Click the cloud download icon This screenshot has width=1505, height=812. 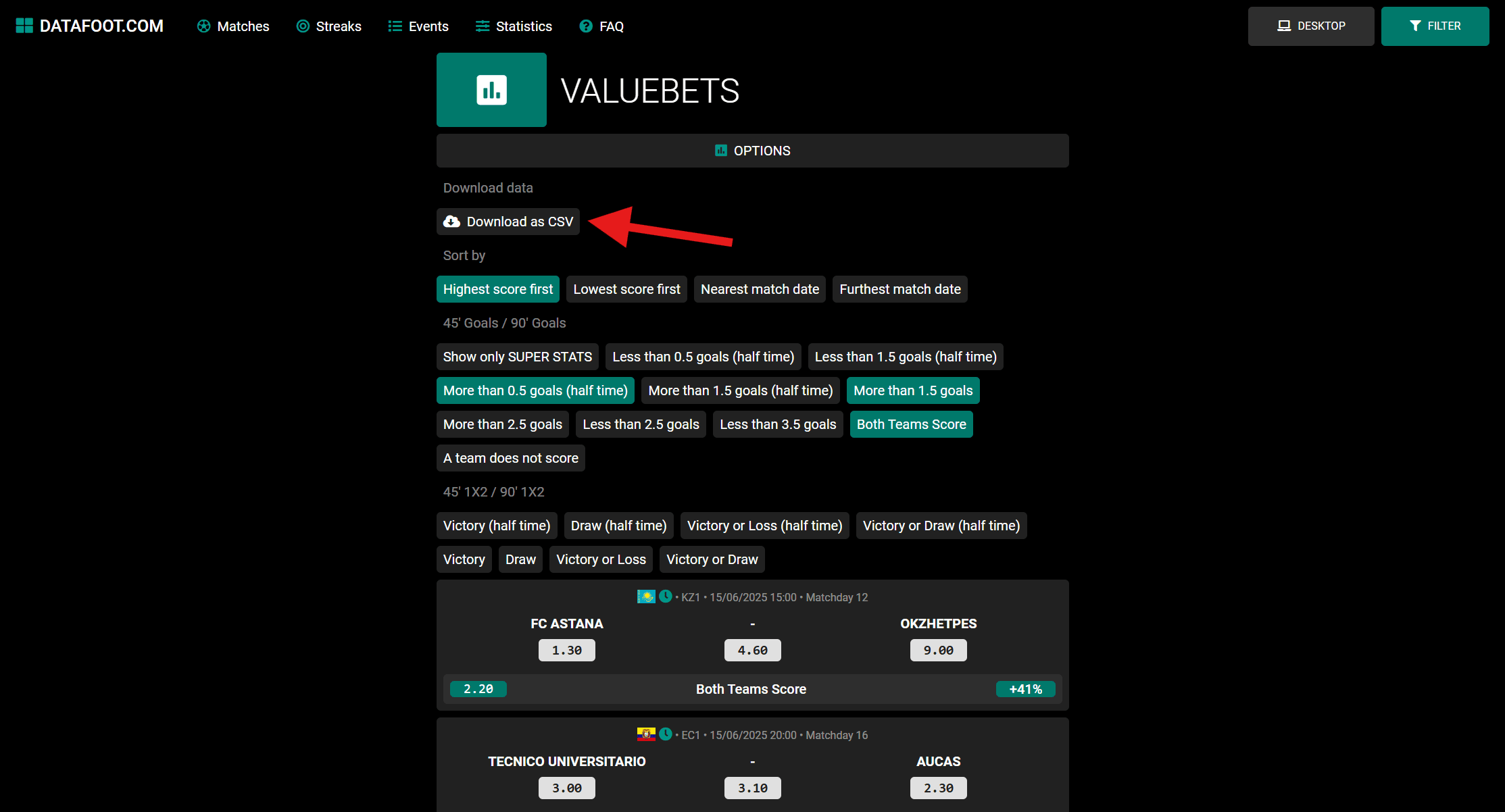[x=451, y=222]
